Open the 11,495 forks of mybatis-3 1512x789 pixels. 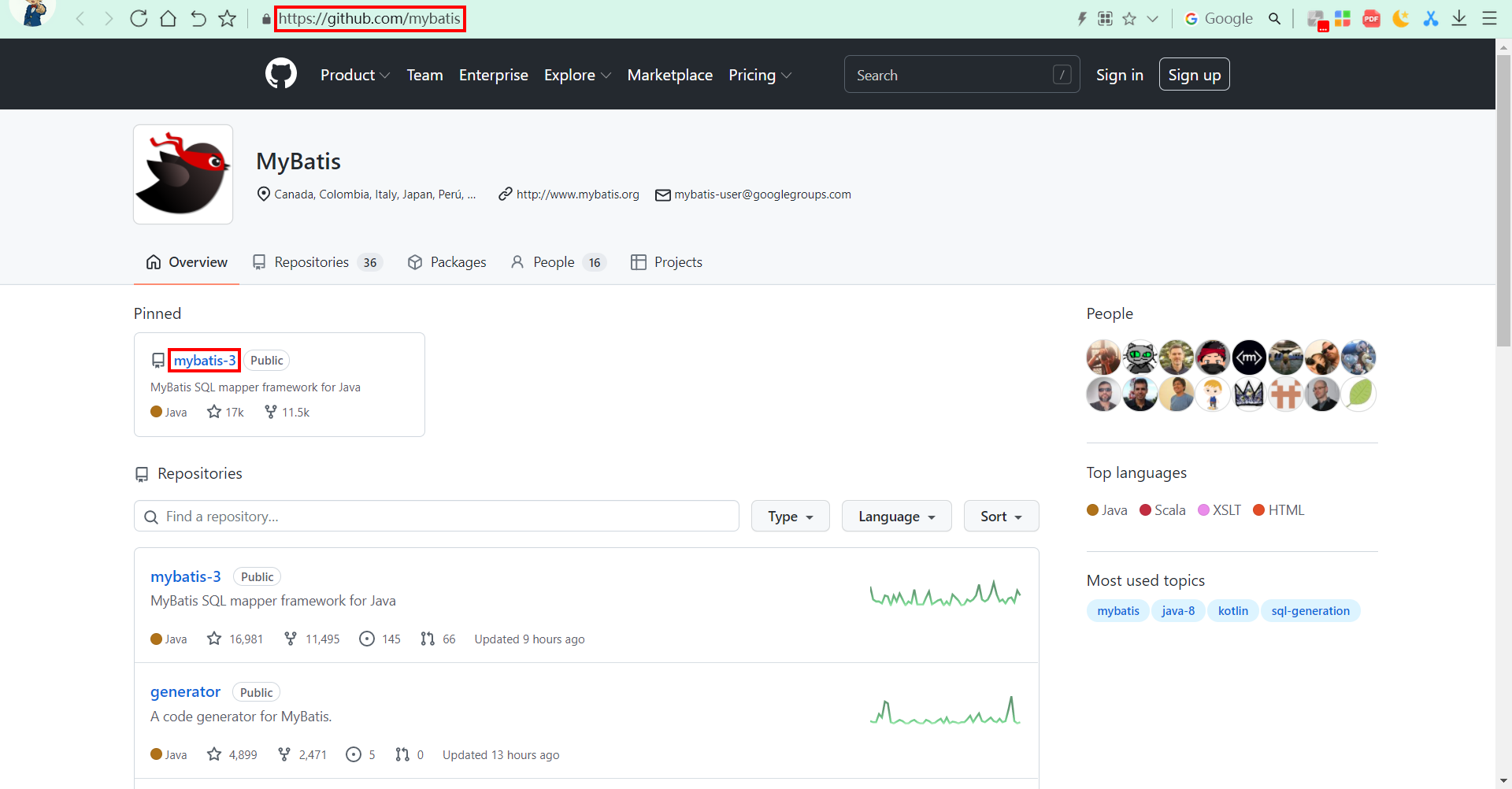(x=312, y=639)
